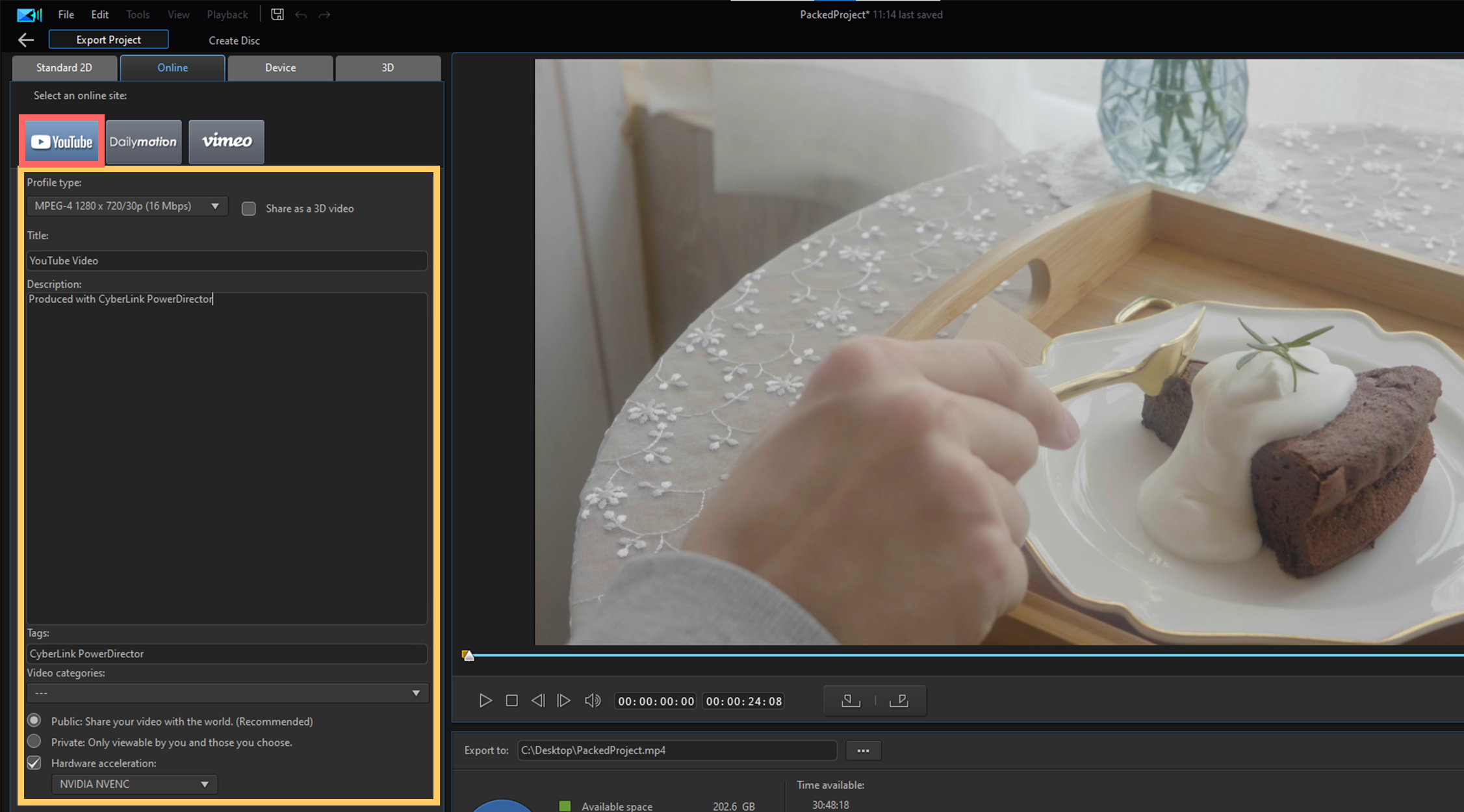The height and width of the screenshot is (812, 1464).
Task: Enable Share as a 3D video
Action: tap(249, 209)
